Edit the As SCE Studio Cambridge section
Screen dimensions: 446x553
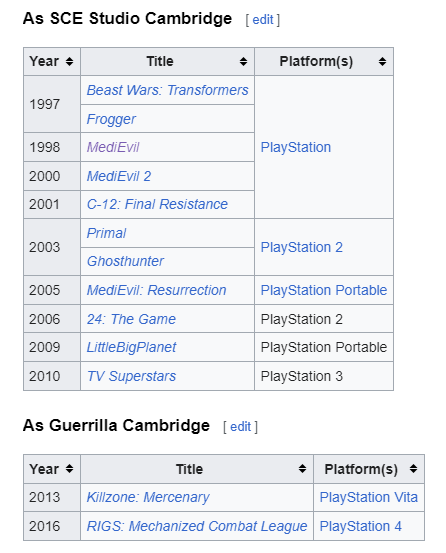[x=263, y=20]
